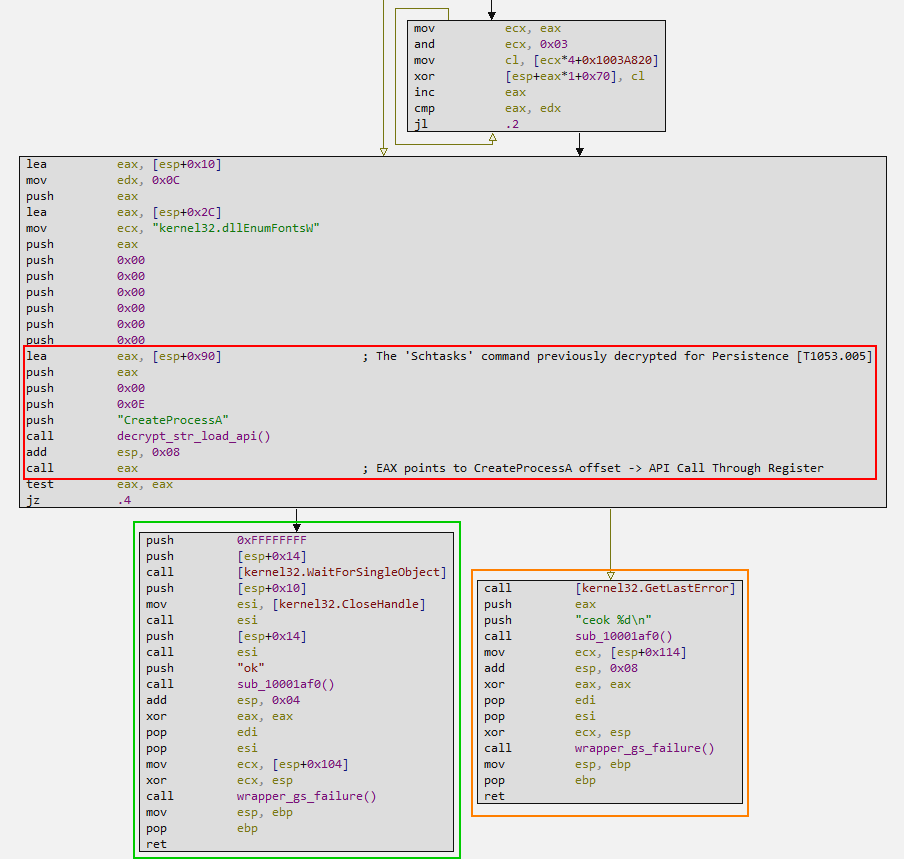904x859 pixels.
Task: Select the 0xFFFFFFFF push operand
Action: click(x=271, y=540)
